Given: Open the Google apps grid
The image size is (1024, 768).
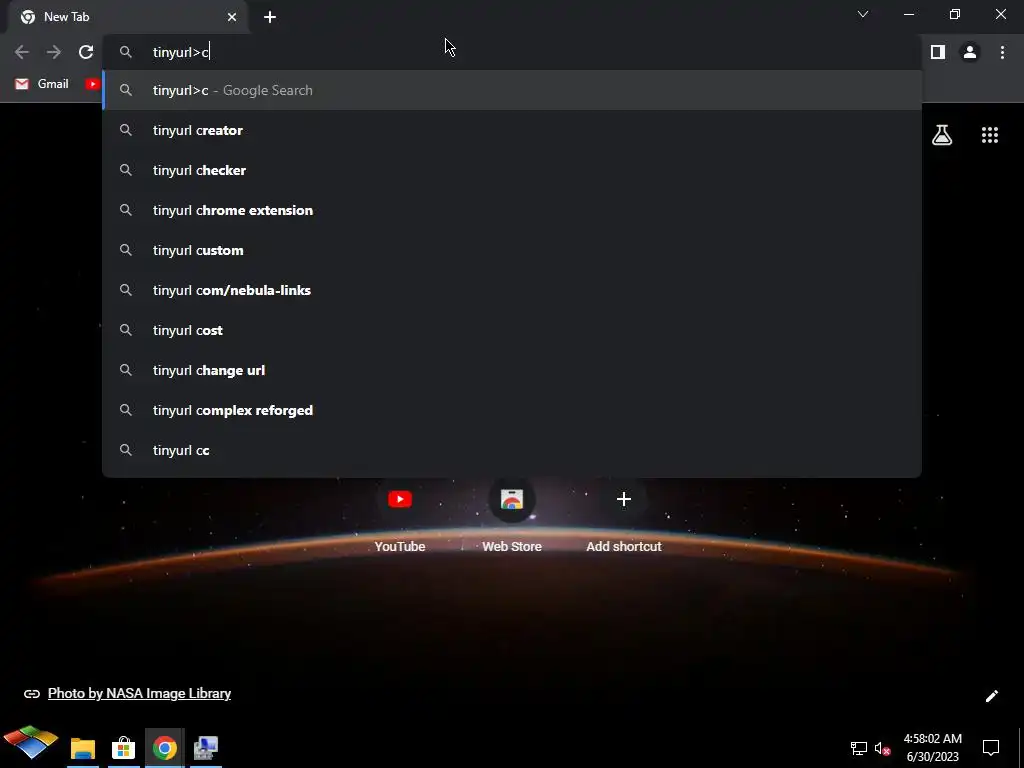Looking at the screenshot, I should (989, 135).
